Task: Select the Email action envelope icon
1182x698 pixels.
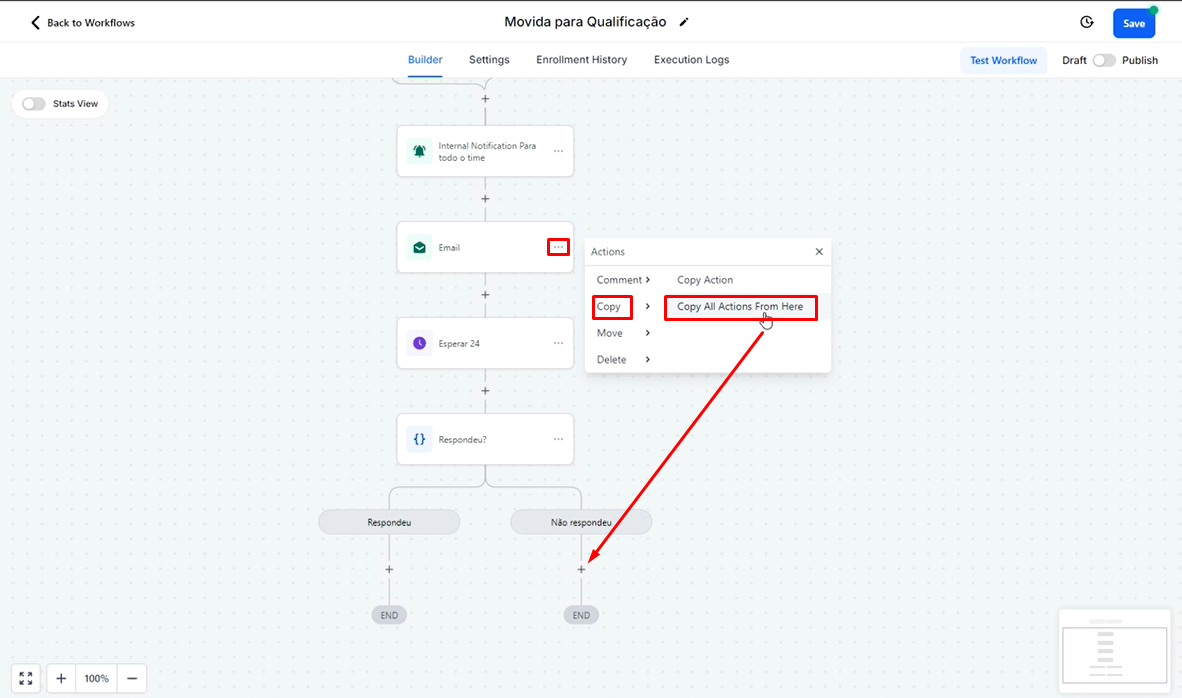Action: (x=419, y=247)
